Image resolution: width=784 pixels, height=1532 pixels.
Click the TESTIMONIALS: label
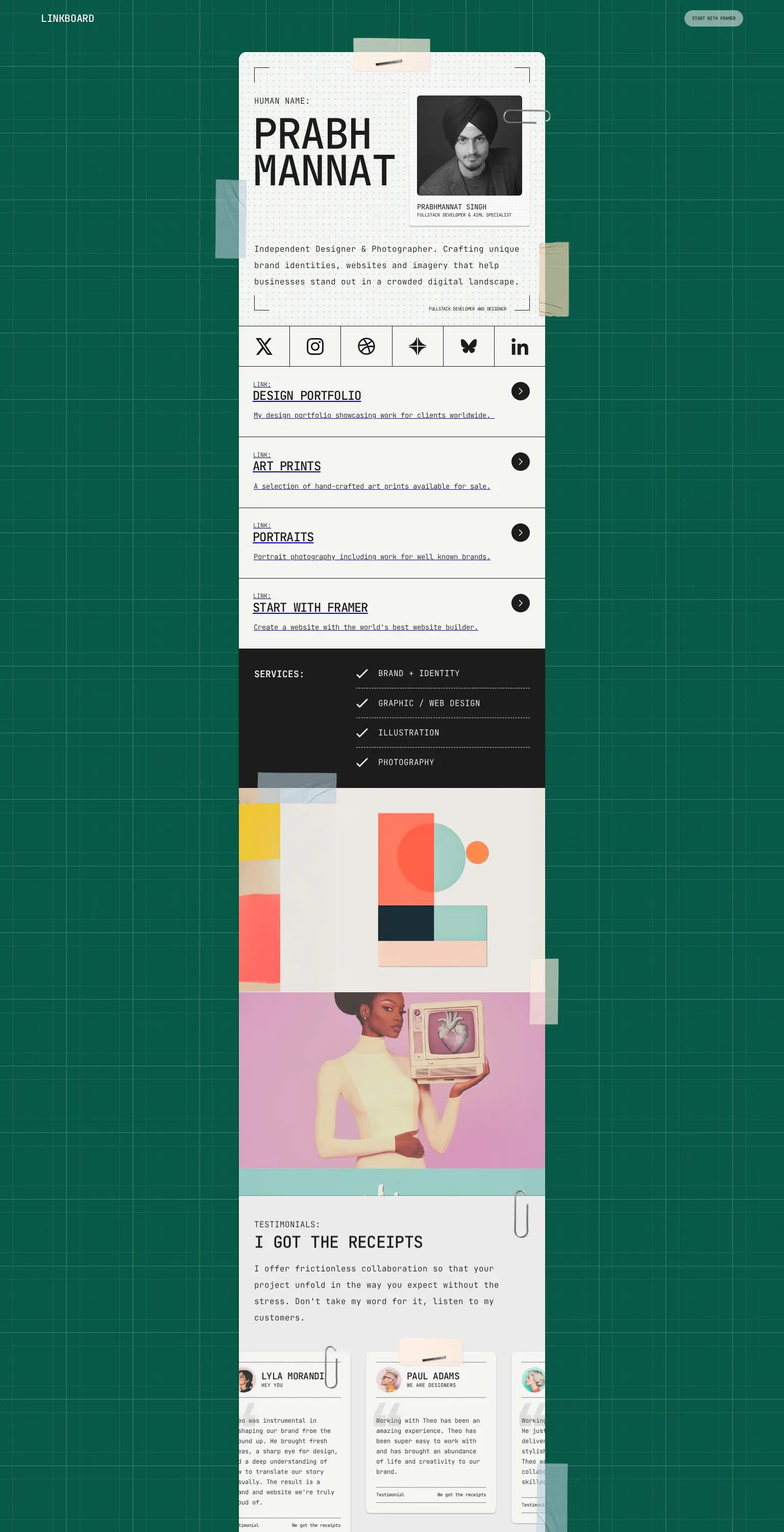(287, 1225)
